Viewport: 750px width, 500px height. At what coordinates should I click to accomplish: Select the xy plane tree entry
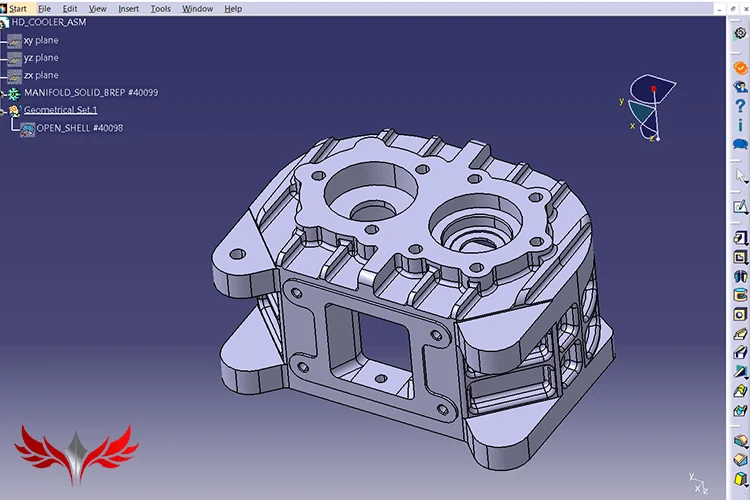point(41,40)
